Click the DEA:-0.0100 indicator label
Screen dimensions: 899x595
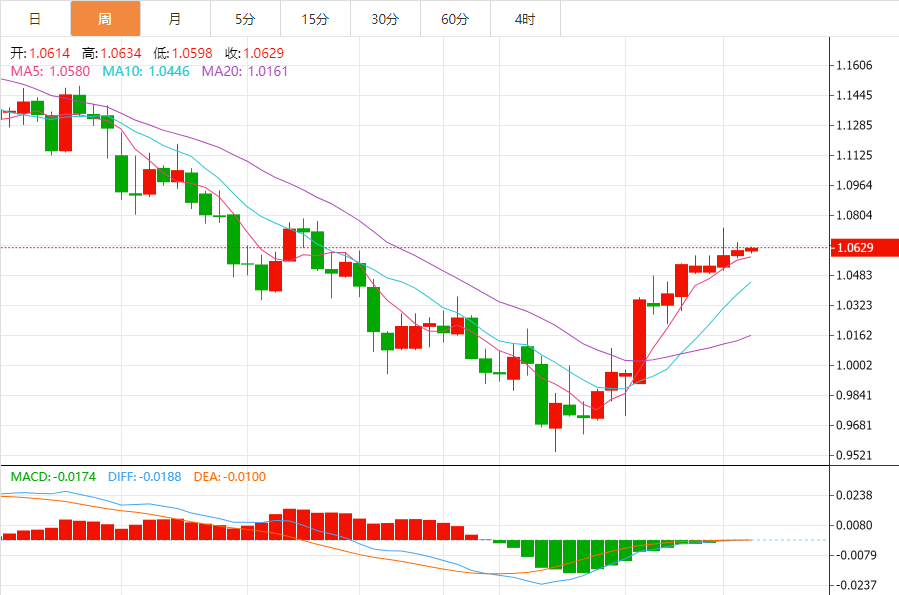pyautogui.click(x=229, y=477)
